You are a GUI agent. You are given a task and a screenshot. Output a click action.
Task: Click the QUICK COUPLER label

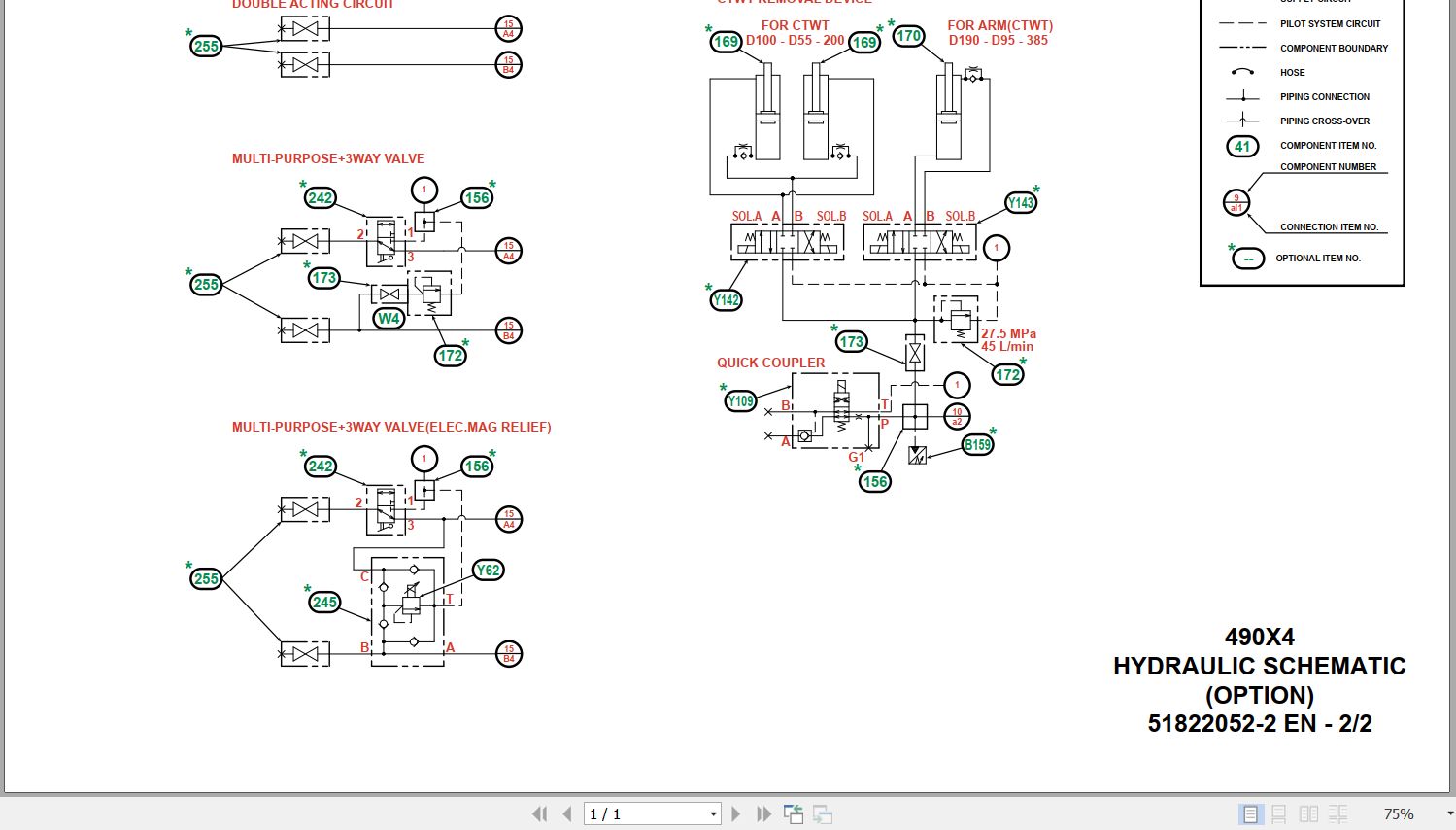tap(771, 363)
